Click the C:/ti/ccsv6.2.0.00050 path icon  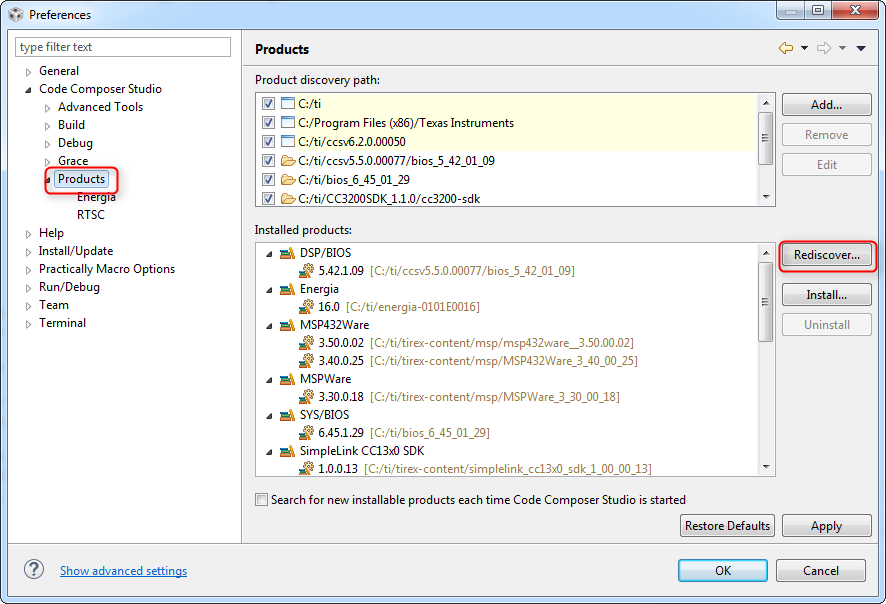click(288, 141)
